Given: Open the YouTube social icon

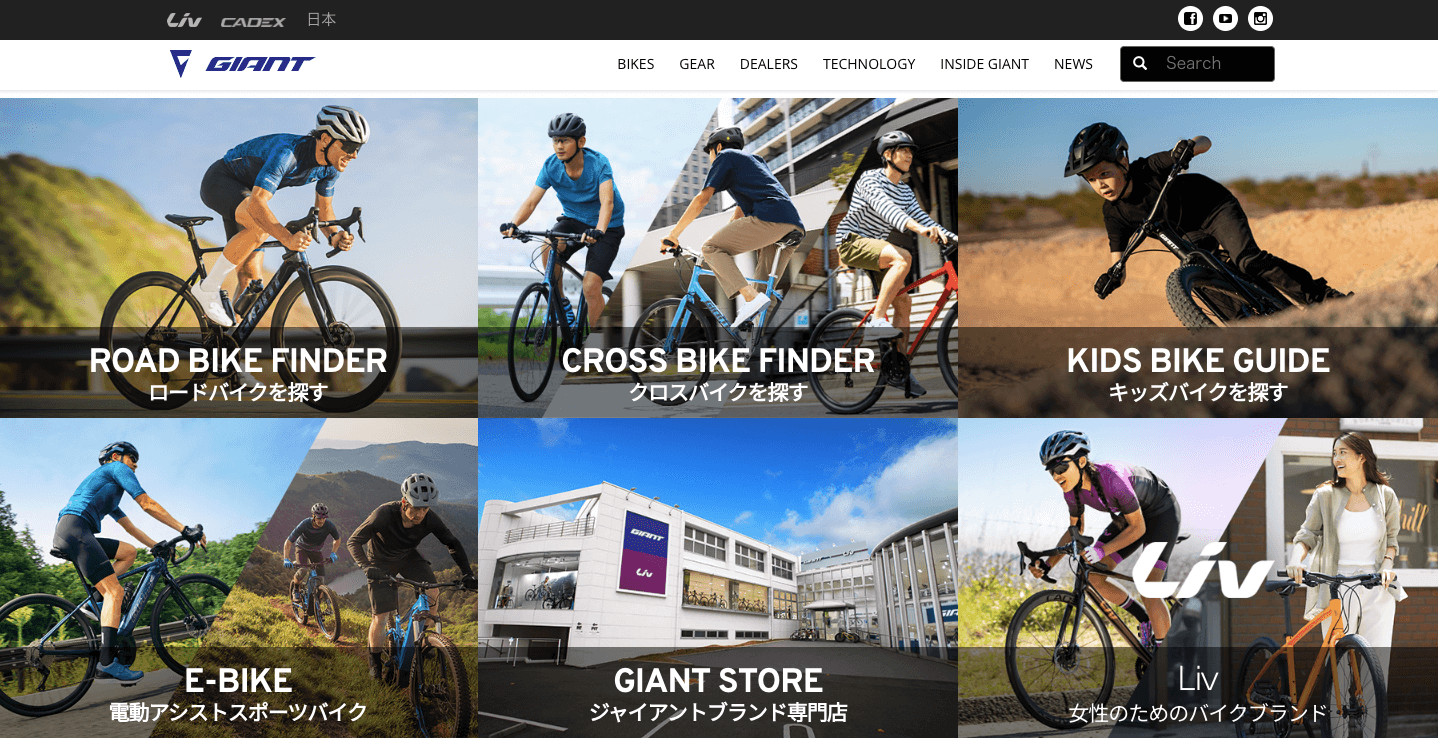Looking at the screenshot, I should click(1225, 19).
